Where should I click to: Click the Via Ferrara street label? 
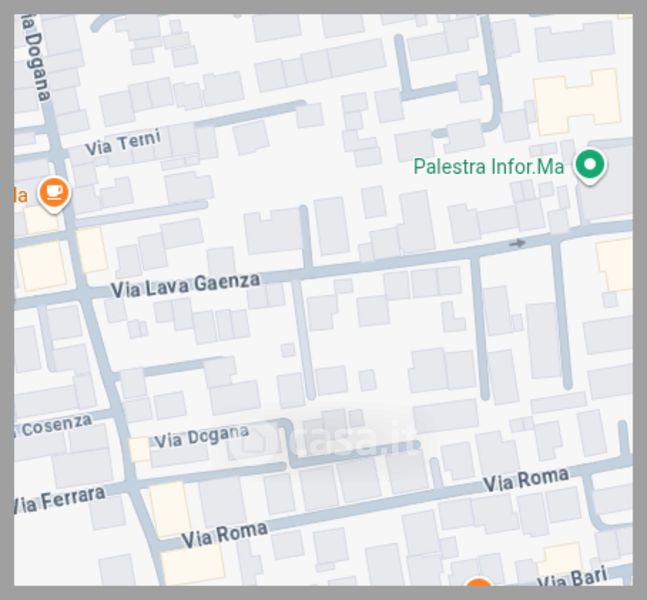(59, 500)
